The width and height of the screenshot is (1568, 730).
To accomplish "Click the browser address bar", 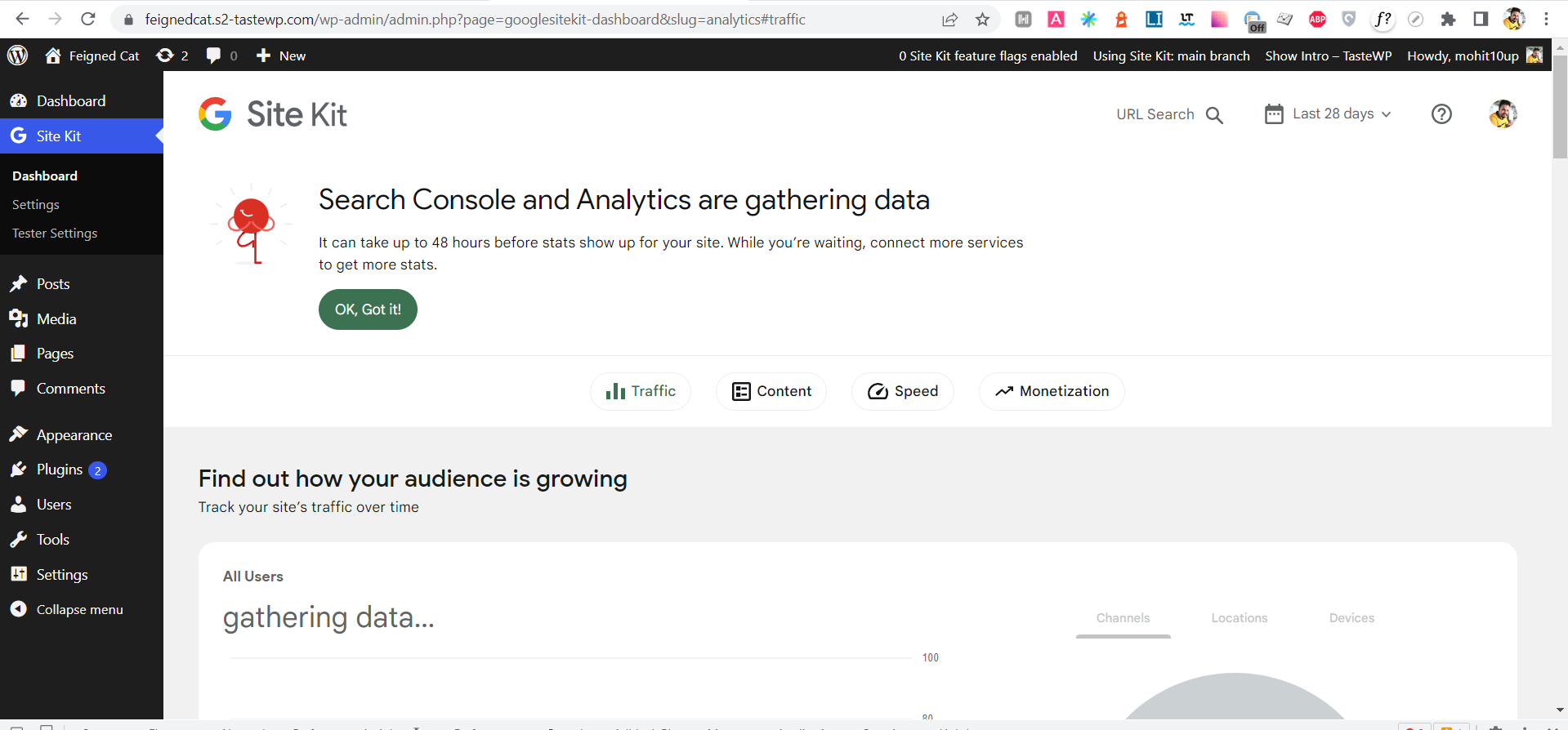I will pos(474,20).
